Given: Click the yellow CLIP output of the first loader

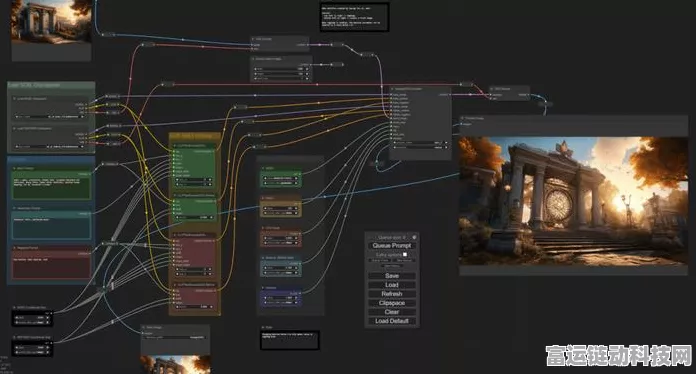Looking at the screenshot, I should click(87, 108).
